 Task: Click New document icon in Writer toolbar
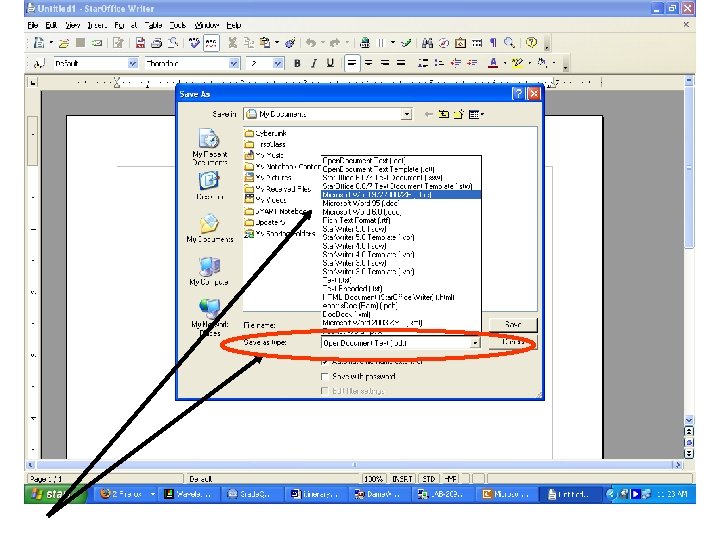click(x=39, y=43)
